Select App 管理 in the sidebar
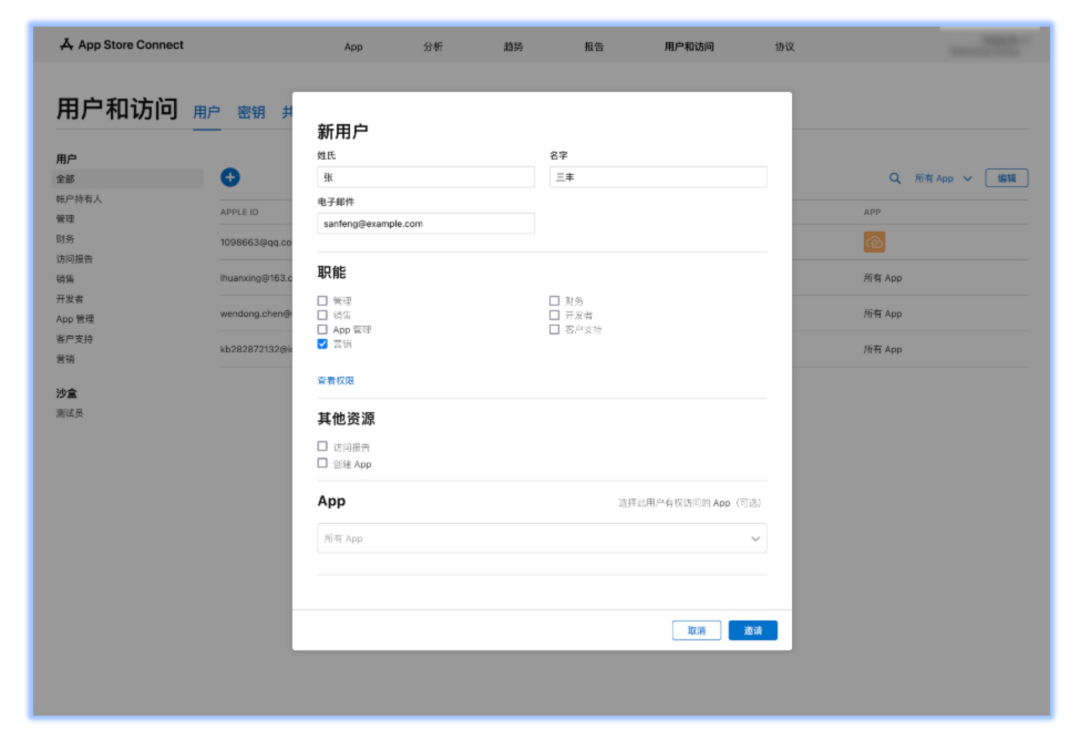Image resolution: width=1080 pixels, height=740 pixels. pos(75,319)
